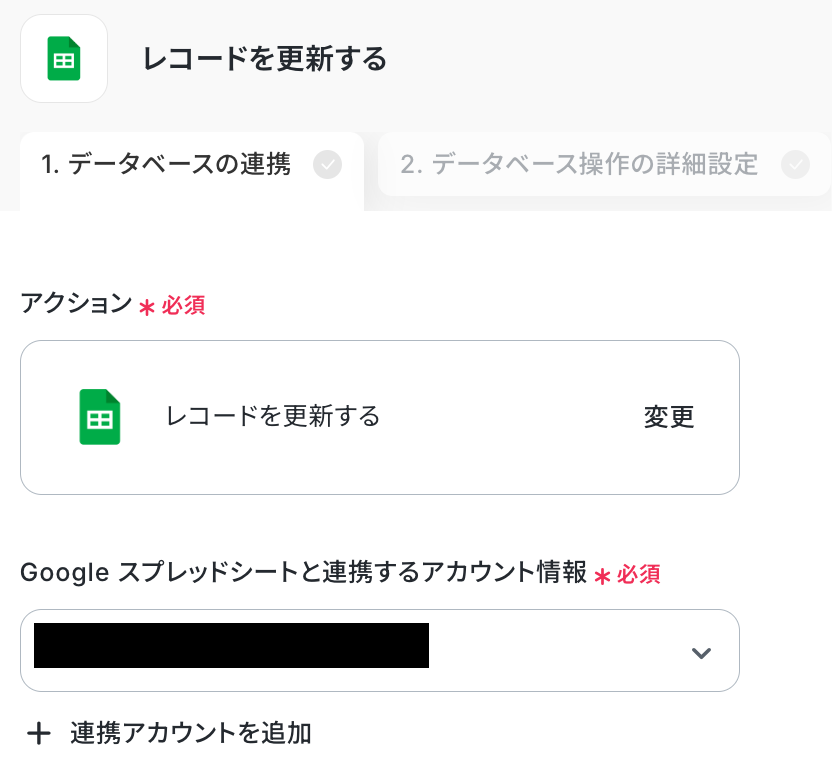Click the checkmark icon on the データベース操作の詳細設定 tab
Image resolution: width=832 pixels, height=764 pixels.
[796, 164]
